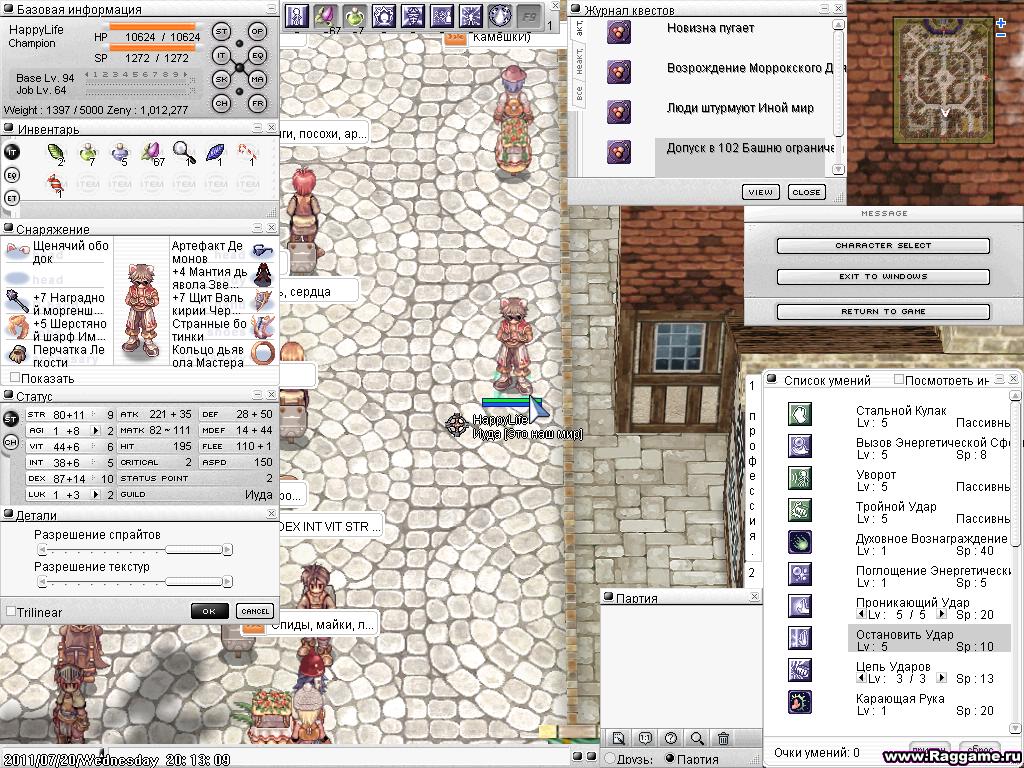
Task: Click CANCEL in details window
Action: [255, 611]
